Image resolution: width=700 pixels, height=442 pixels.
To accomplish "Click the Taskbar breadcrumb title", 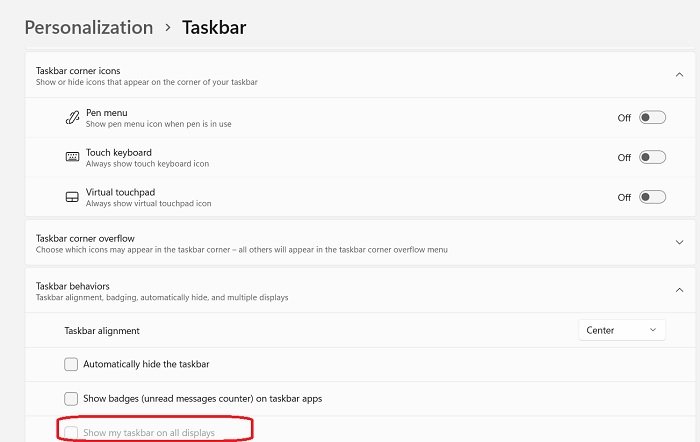I will pos(214,27).
